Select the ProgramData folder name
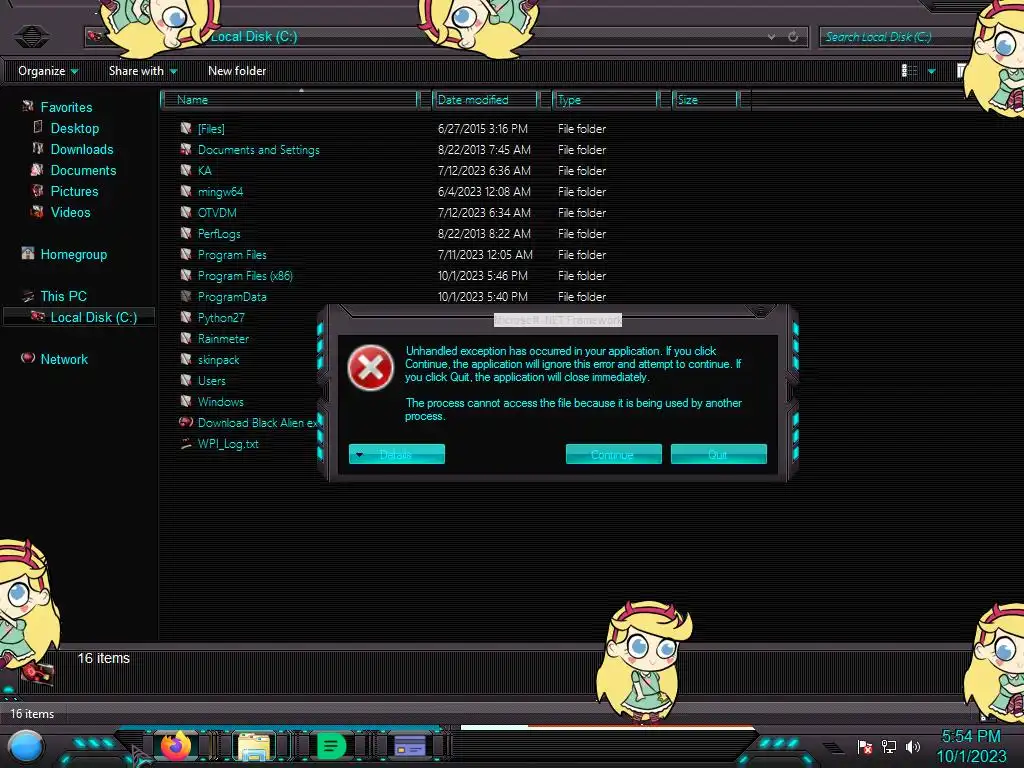This screenshot has width=1024, height=768. (x=232, y=296)
